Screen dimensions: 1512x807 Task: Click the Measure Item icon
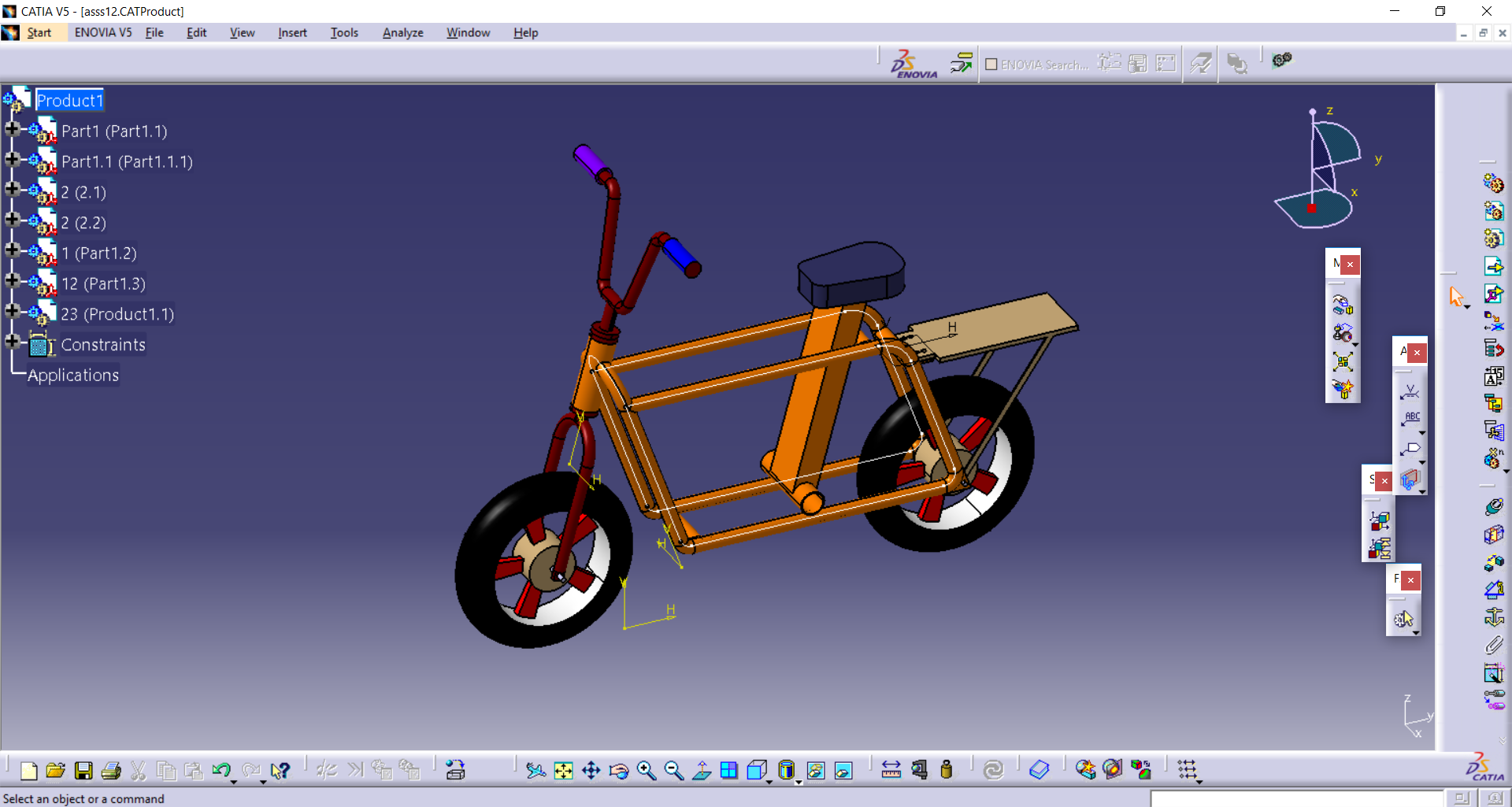pos(918,770)
